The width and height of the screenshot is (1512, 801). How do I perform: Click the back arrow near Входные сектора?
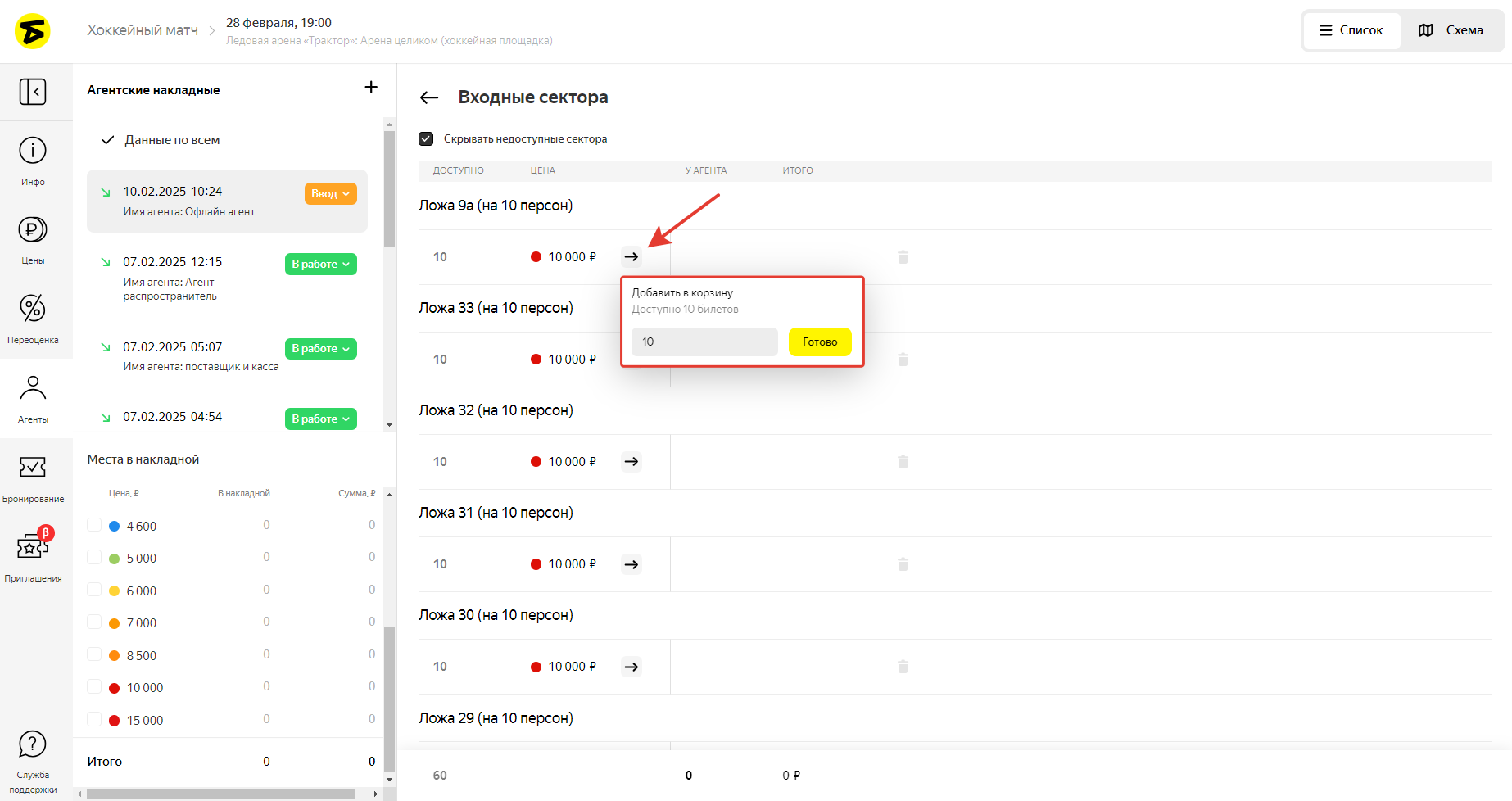[x=429, y=98]
